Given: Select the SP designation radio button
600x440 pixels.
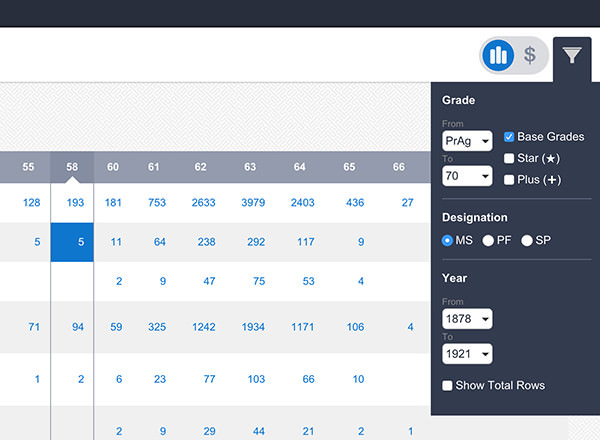Looking at the screenshot, I should click(530, 241).
